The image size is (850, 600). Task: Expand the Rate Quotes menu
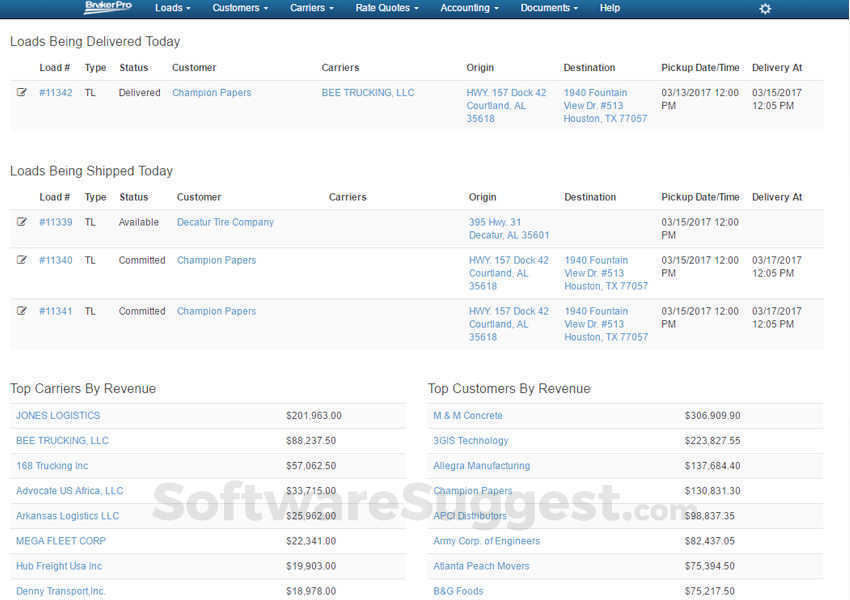(387, 8)
